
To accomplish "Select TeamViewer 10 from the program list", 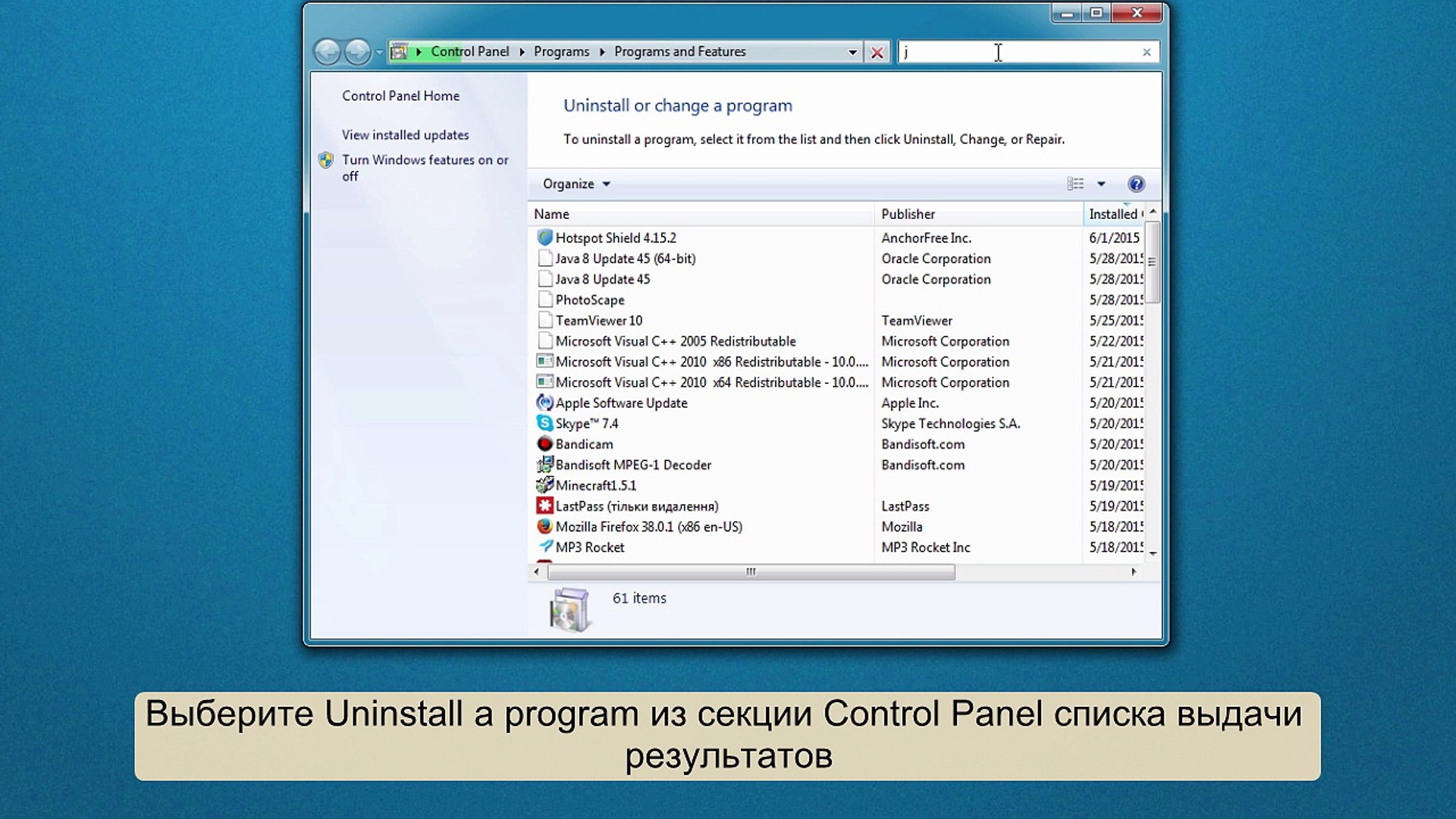I will pos(598,320).
